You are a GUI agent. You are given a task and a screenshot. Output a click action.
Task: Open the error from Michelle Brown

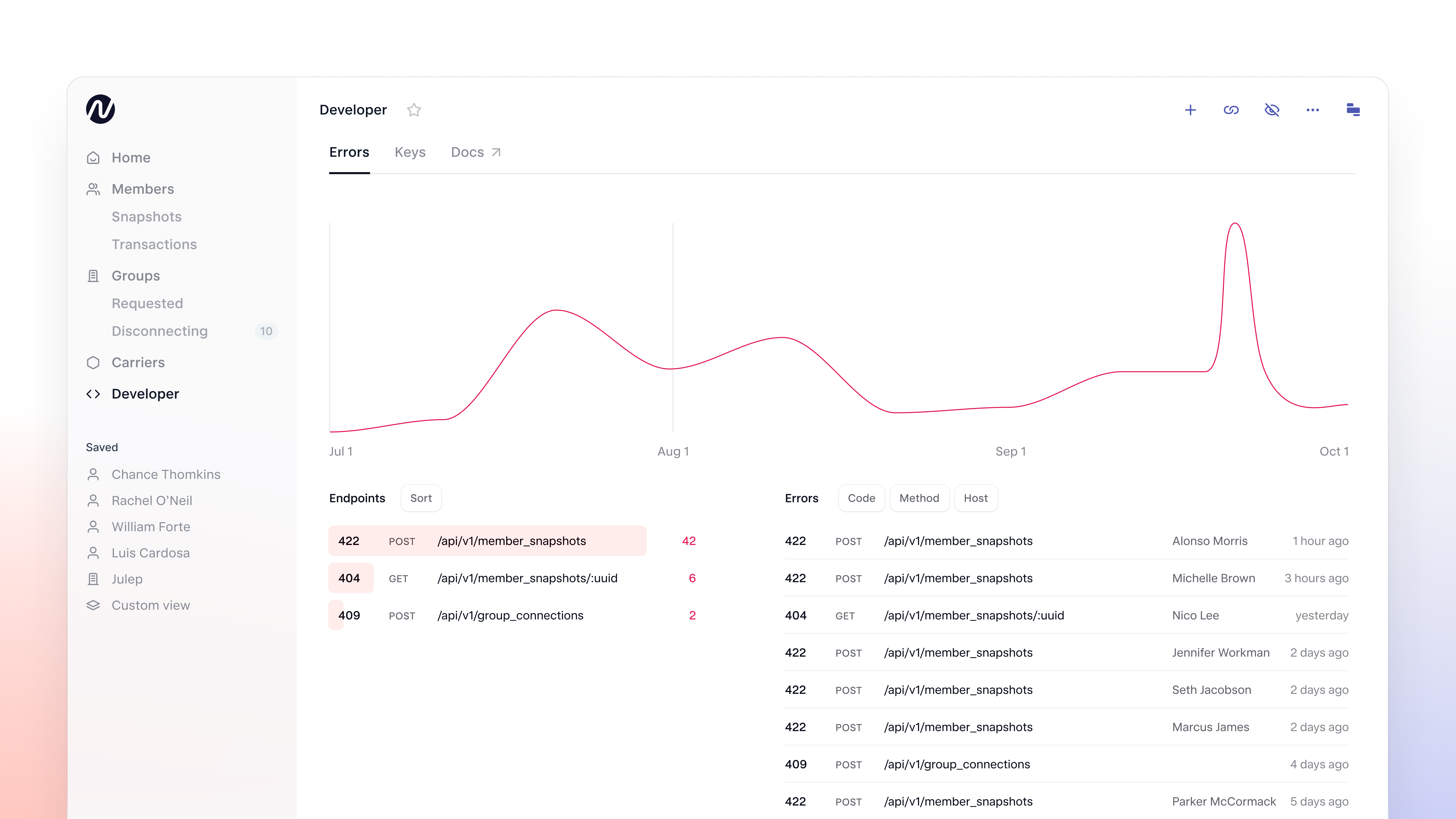(x=1067, y=578)
